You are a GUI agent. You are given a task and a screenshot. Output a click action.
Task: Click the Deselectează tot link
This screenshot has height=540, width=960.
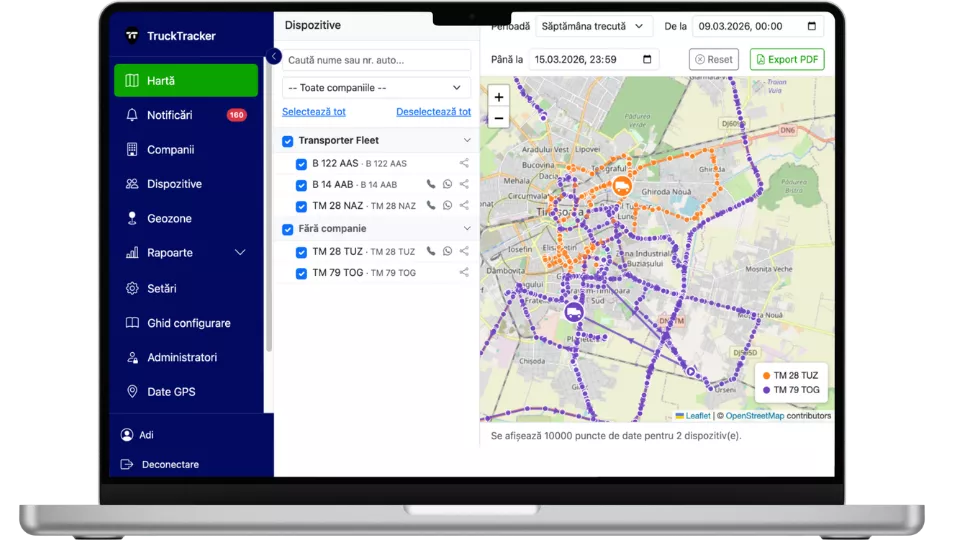pos(433,111)
